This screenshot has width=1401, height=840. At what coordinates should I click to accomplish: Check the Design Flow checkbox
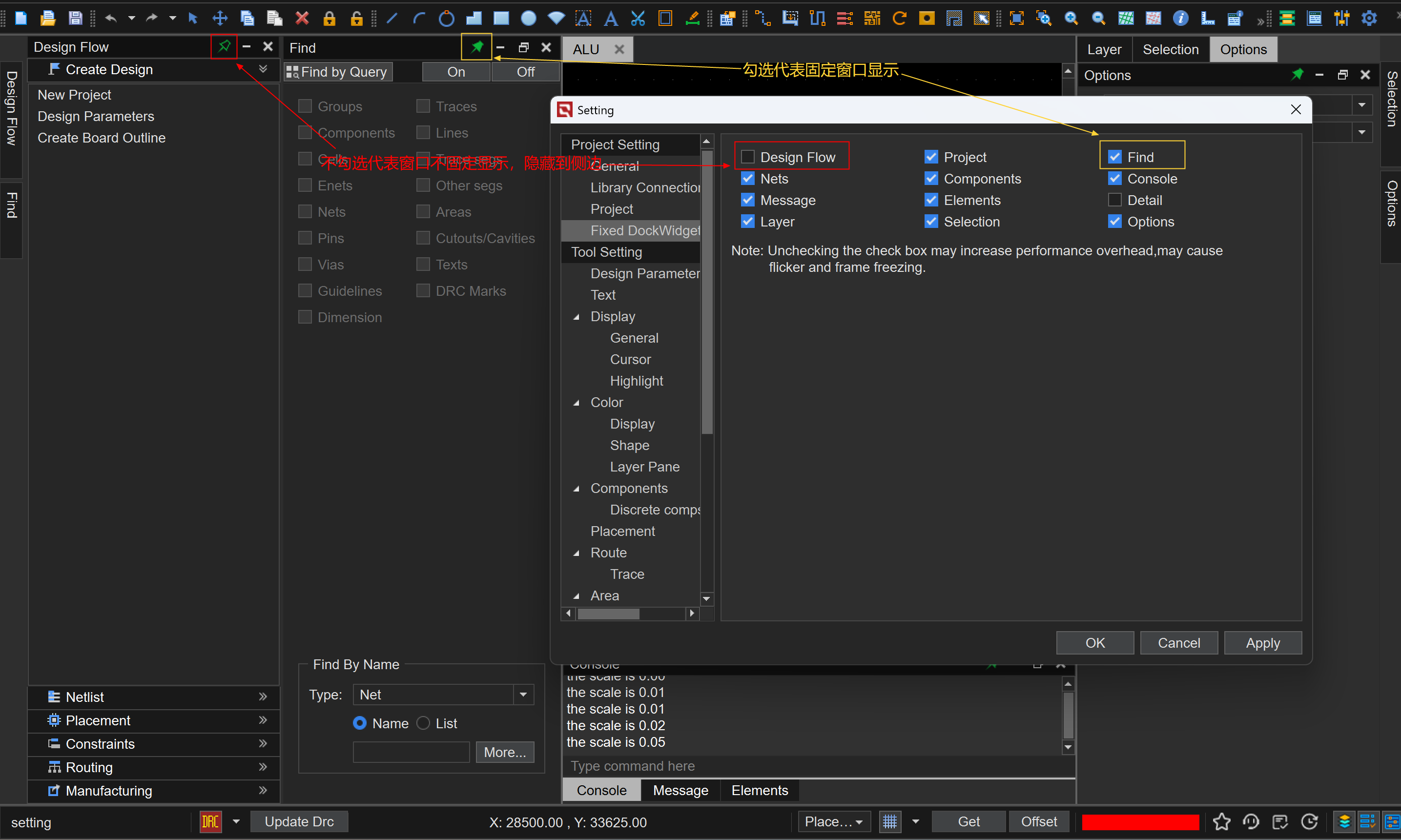(x=748, y=157)
